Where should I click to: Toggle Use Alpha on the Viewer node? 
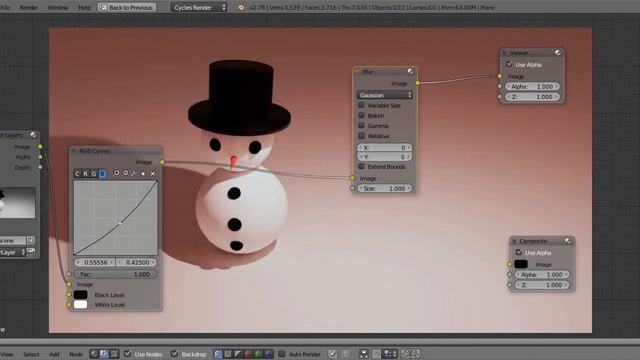(x=509, y=64)
